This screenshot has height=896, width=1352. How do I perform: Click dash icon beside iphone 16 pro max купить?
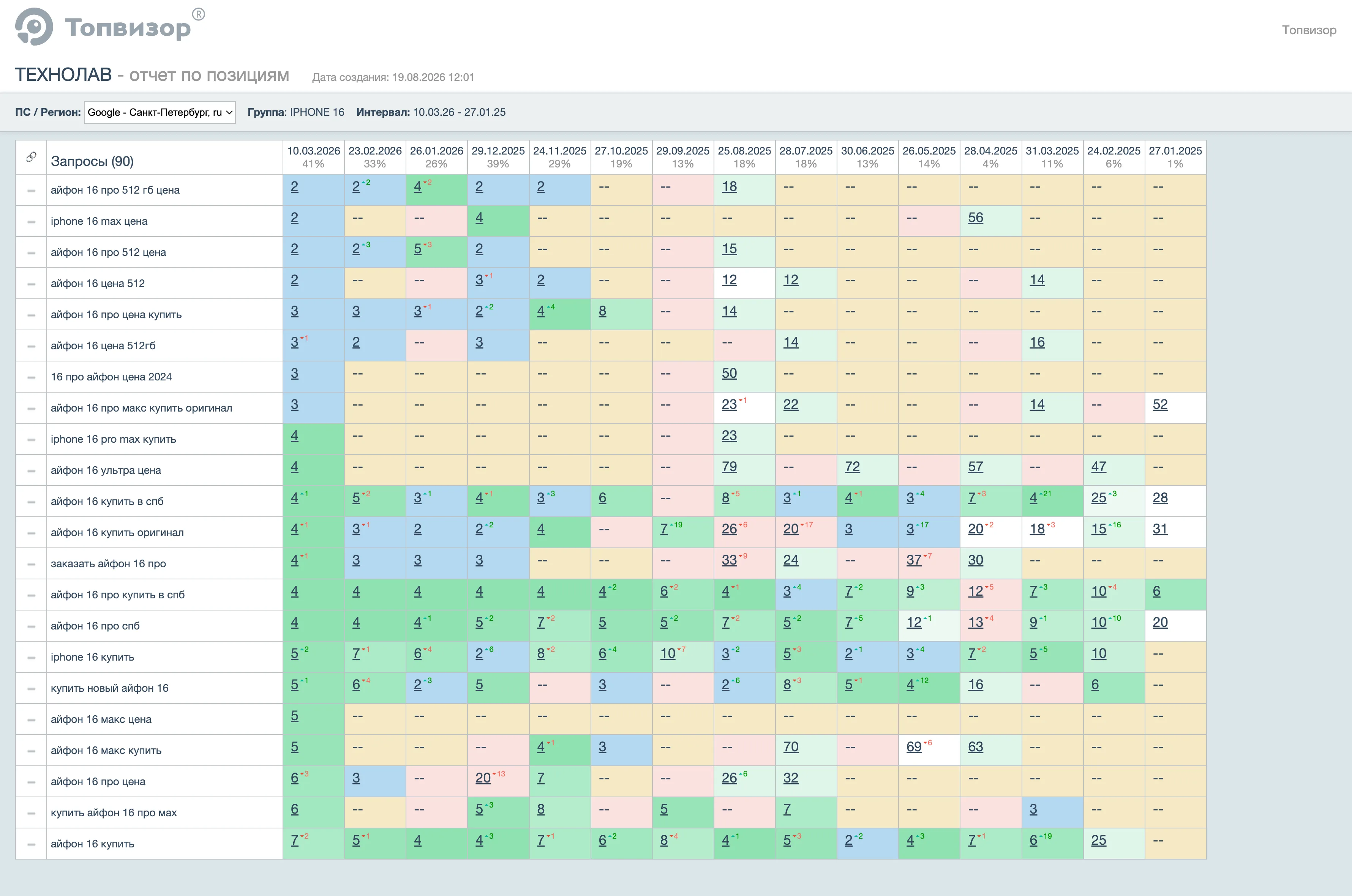(x=32, y=439)
